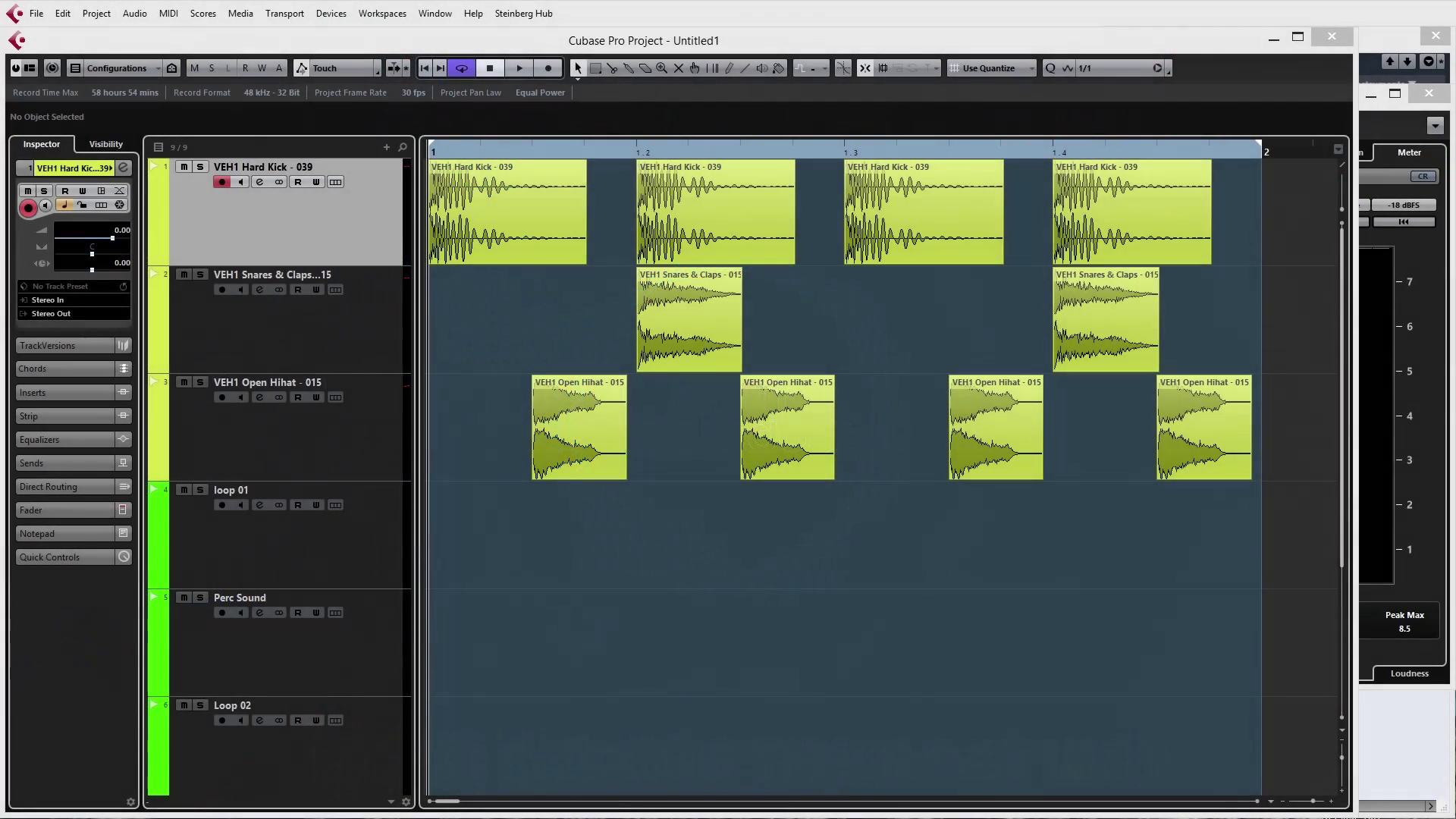Switch to the Visibility tab
This screenshot has height=819, width=1456.
105,144
